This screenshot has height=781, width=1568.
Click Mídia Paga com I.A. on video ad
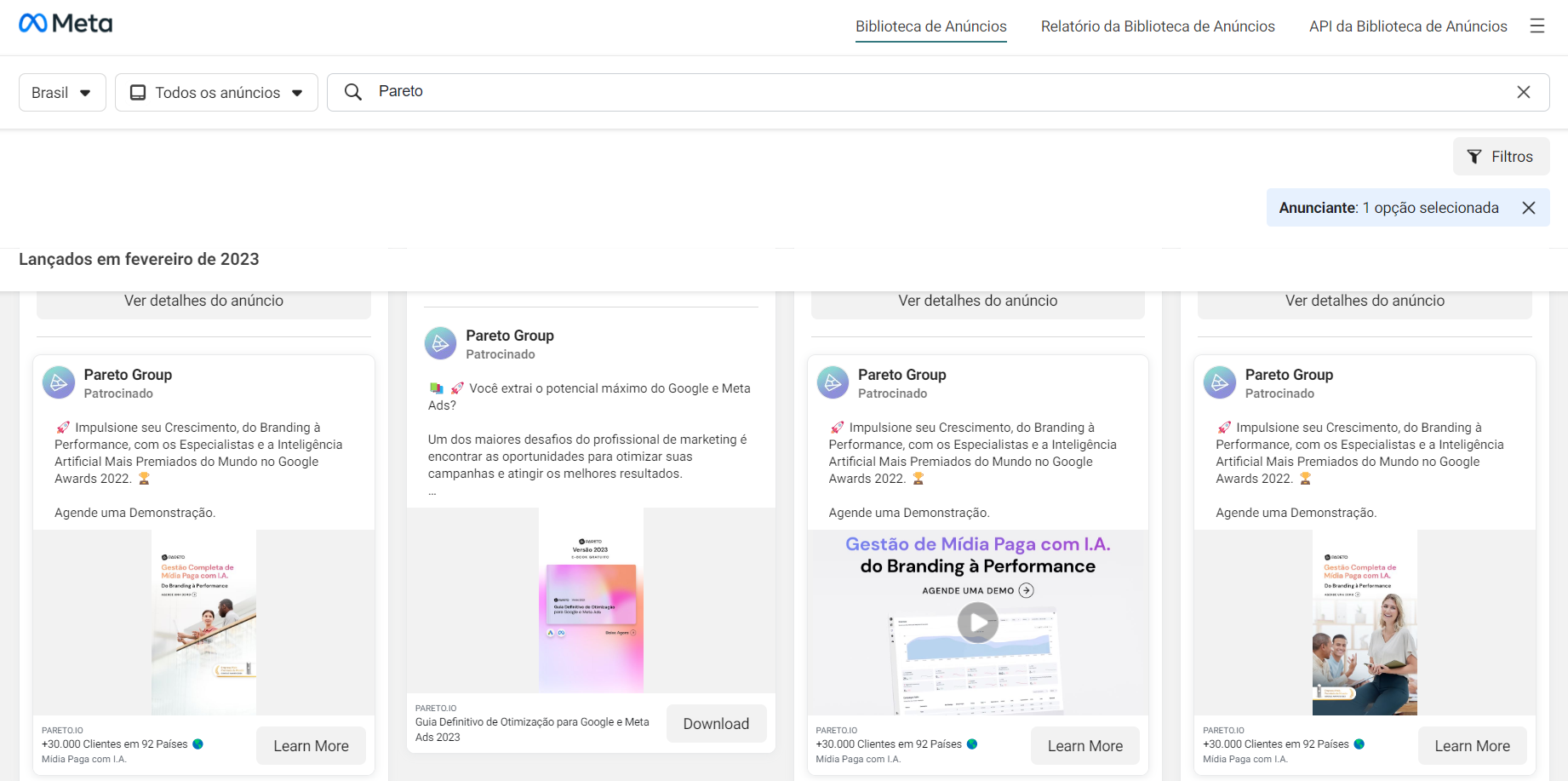tap(858, 759)
